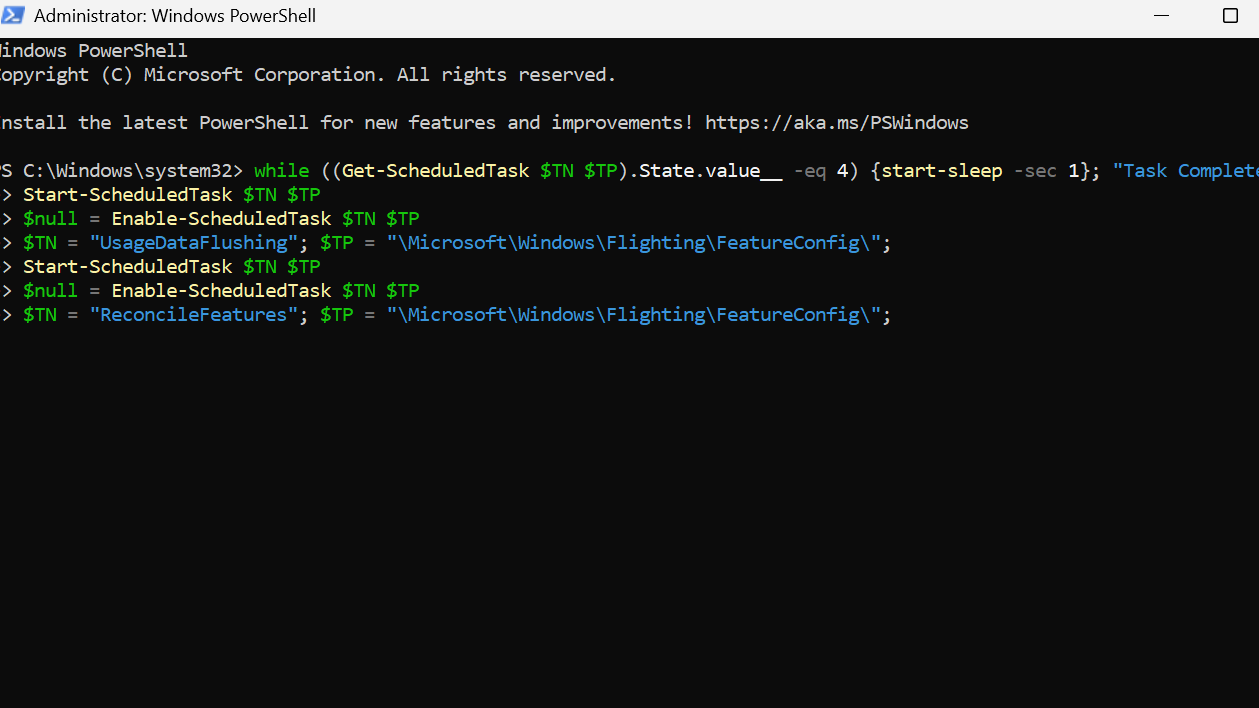
Task: Click the '.State.value__' property text
Action: pos(706,171)
